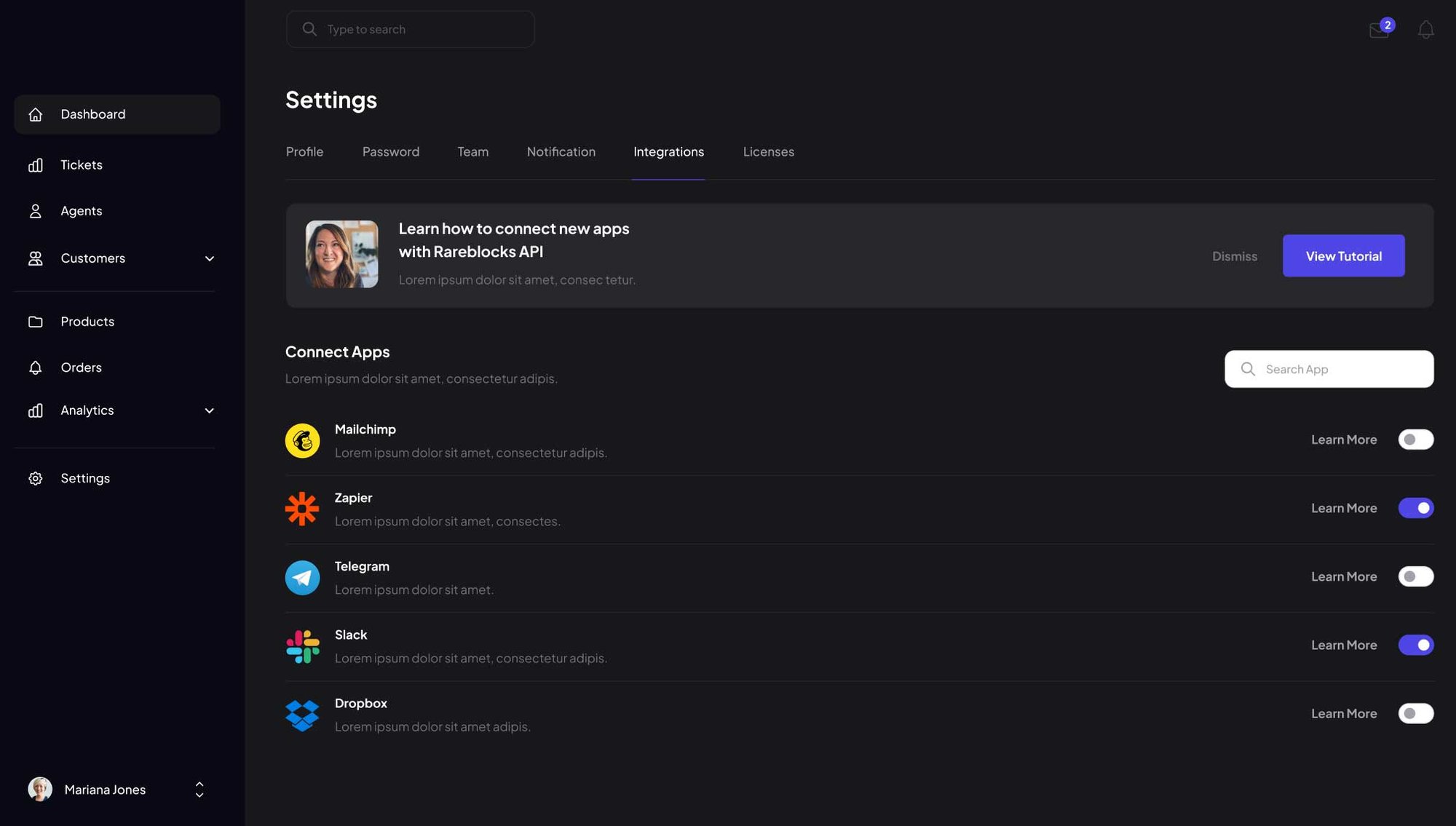Click the notification bell icon
The height and width of the screenshot is (826, 1456).
point(1425,30)
